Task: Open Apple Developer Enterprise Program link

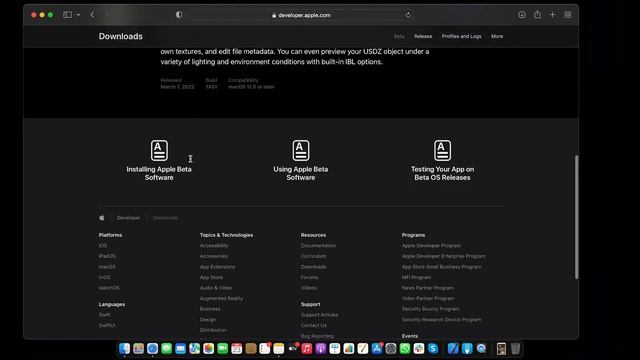Action: click(x=444, y=256)
